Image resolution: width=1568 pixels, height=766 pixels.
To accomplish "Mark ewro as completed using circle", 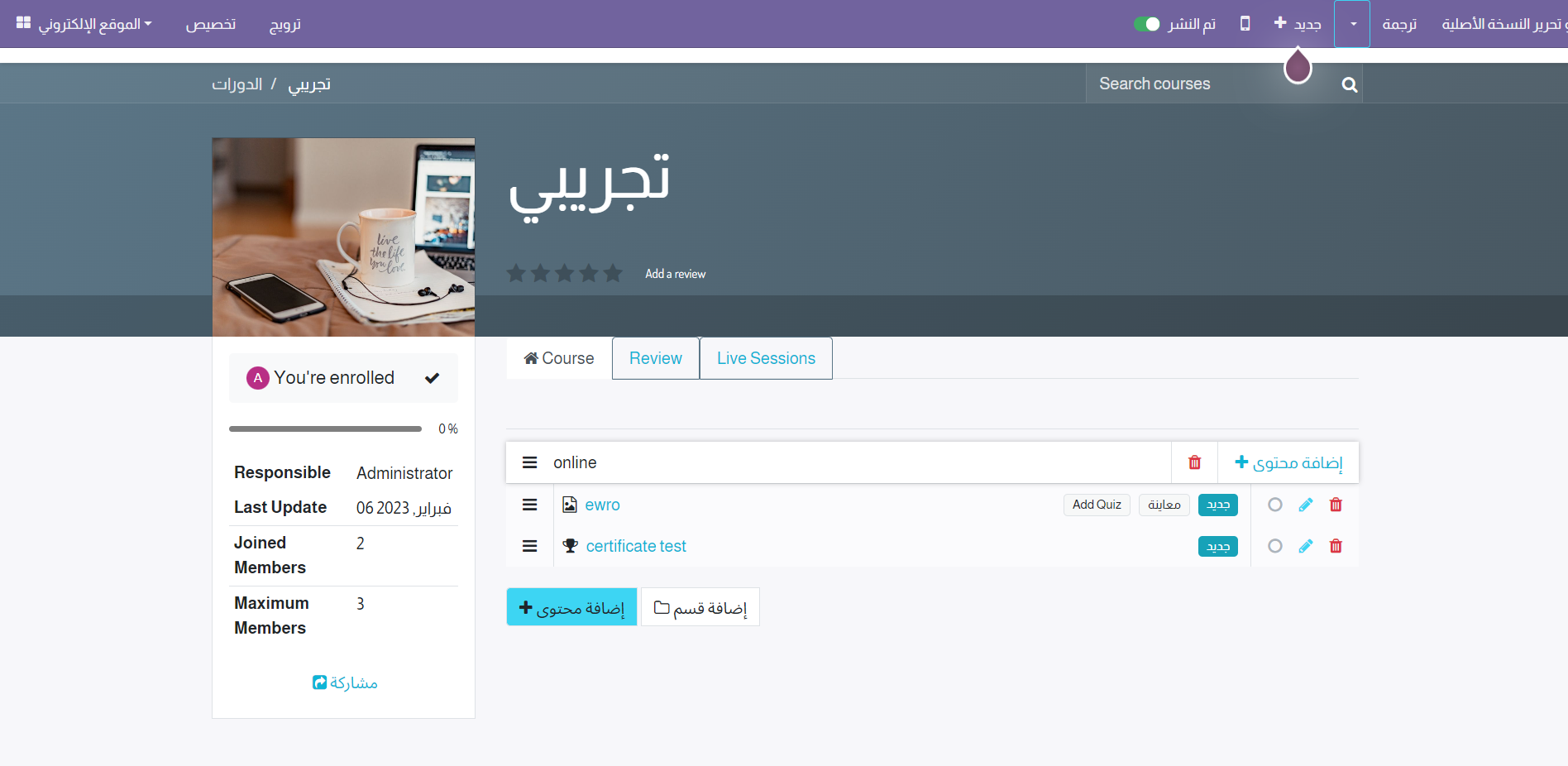I will point(1275,505).
